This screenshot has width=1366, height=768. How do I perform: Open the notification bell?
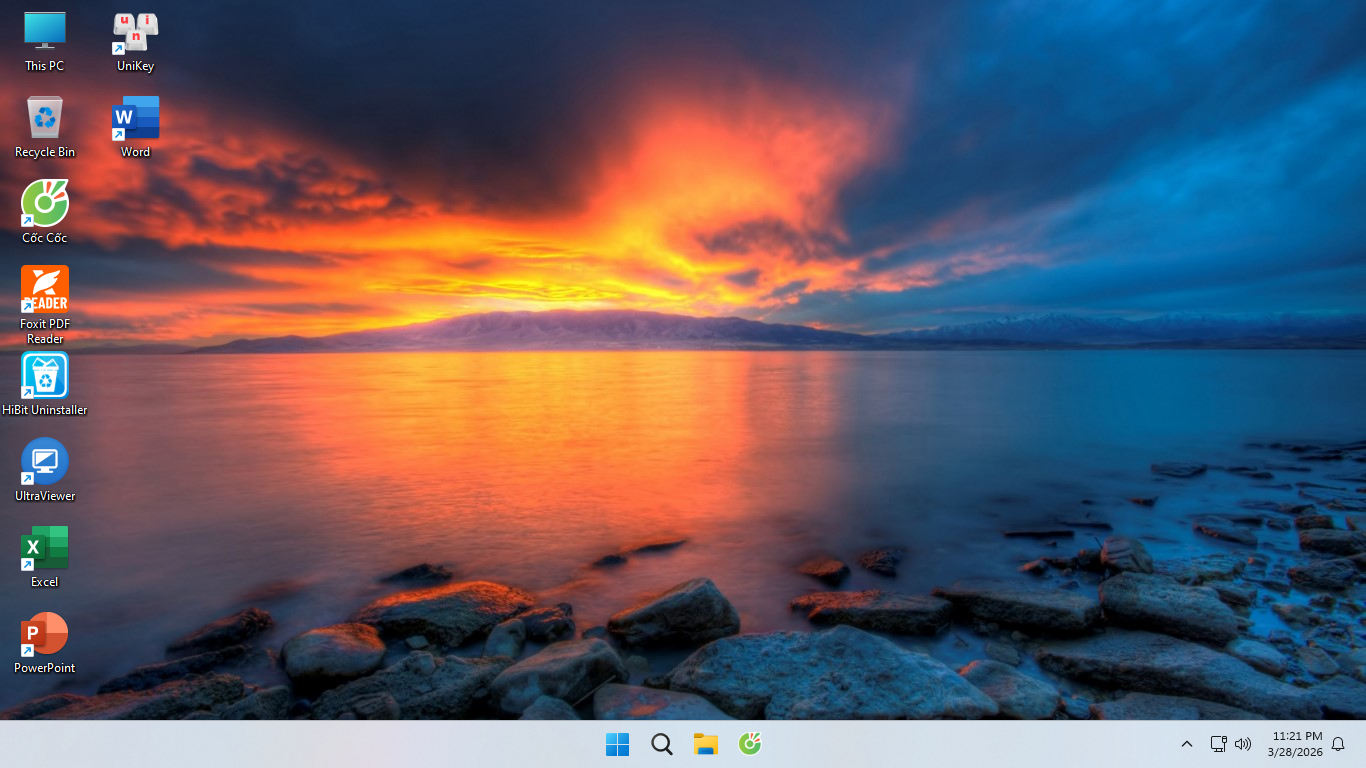point(1338,744)
